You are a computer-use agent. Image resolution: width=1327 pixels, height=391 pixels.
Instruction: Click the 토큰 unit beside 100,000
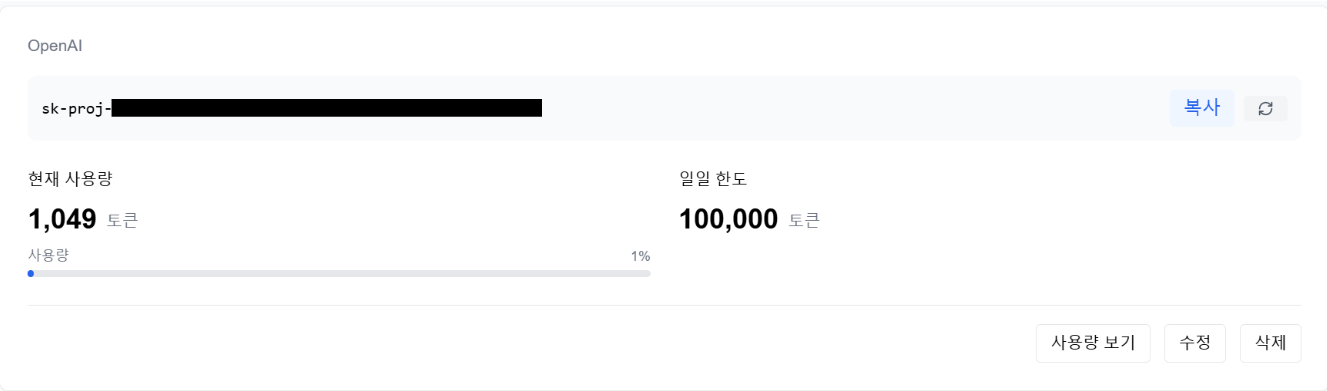point(804,220)
